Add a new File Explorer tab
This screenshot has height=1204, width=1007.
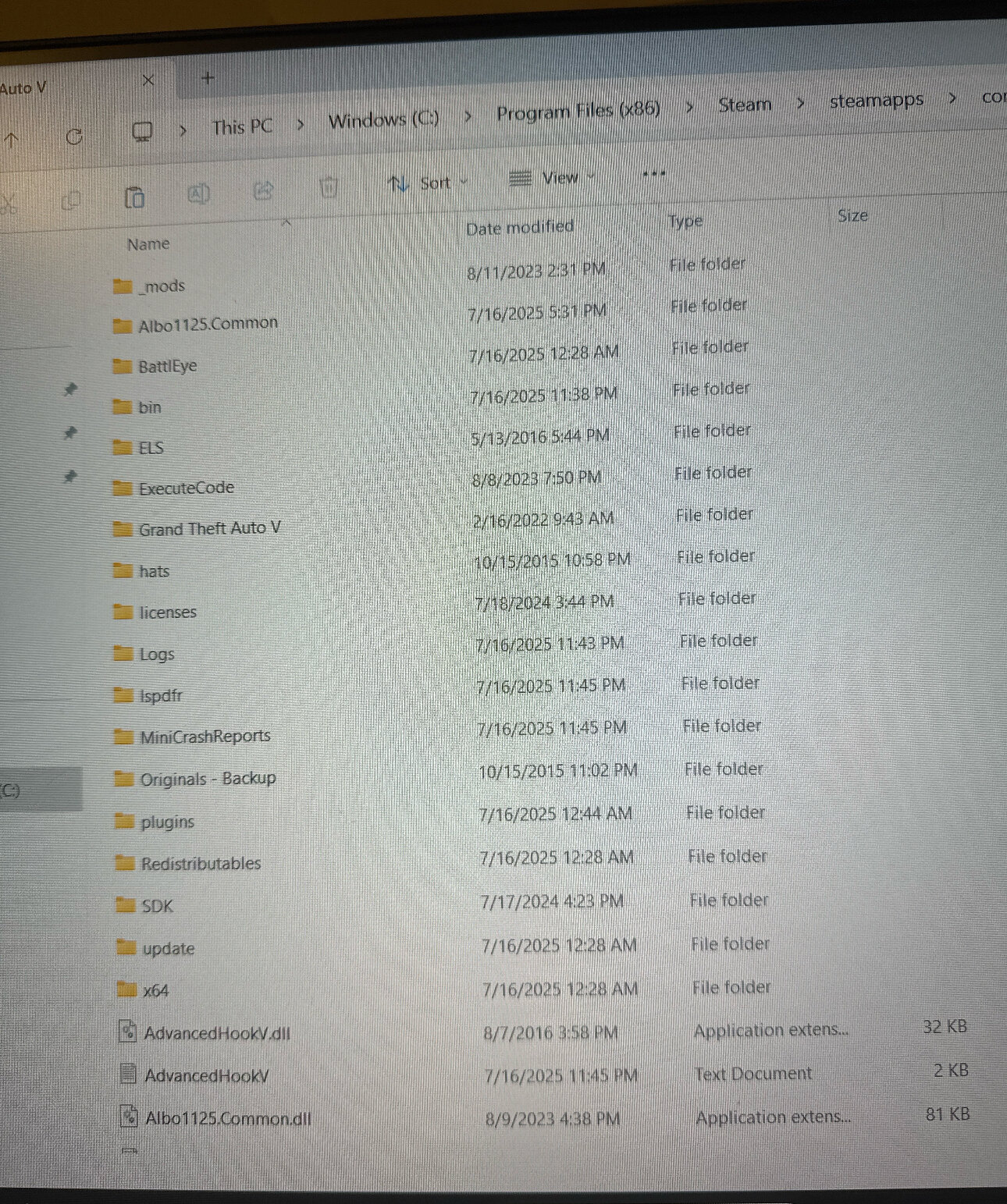(x=208, y=77)
